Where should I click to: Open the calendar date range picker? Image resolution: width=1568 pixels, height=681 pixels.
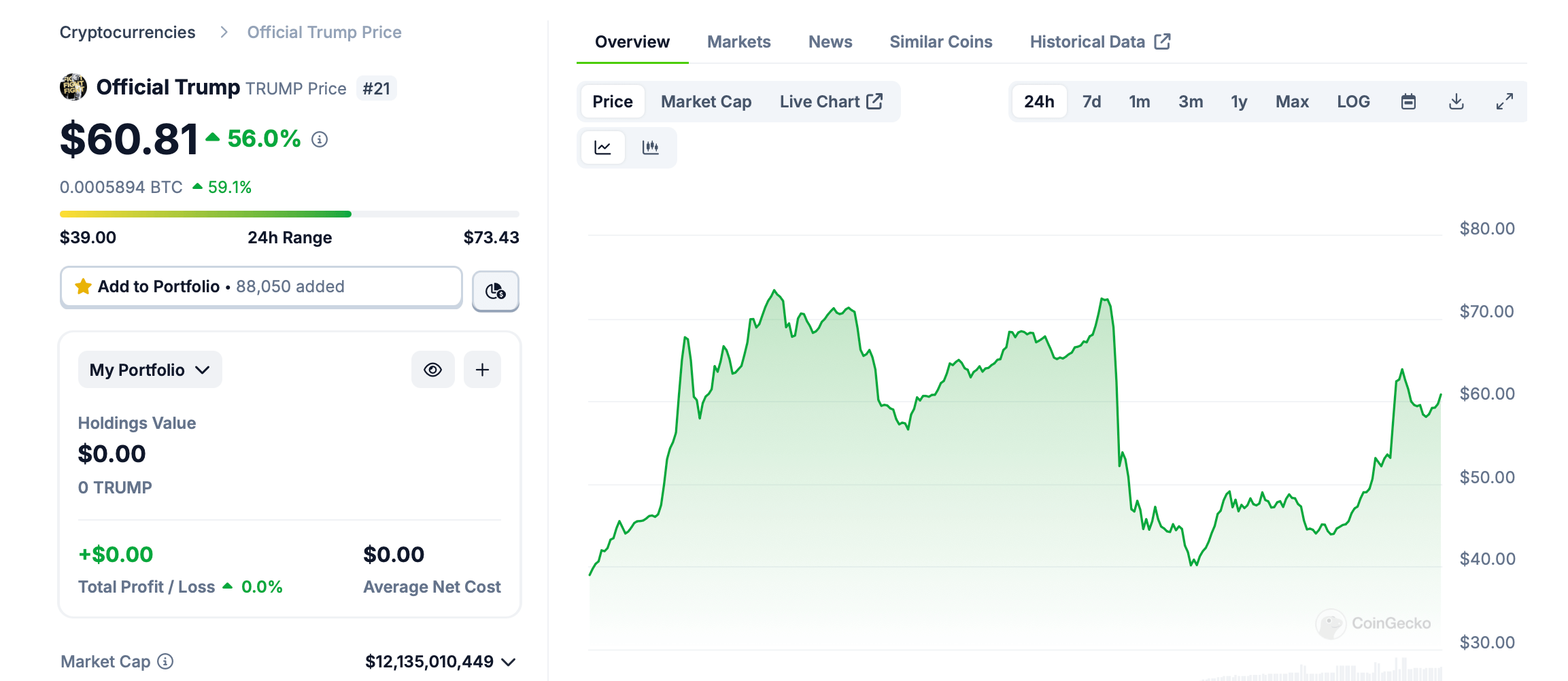coord(1408,102)
